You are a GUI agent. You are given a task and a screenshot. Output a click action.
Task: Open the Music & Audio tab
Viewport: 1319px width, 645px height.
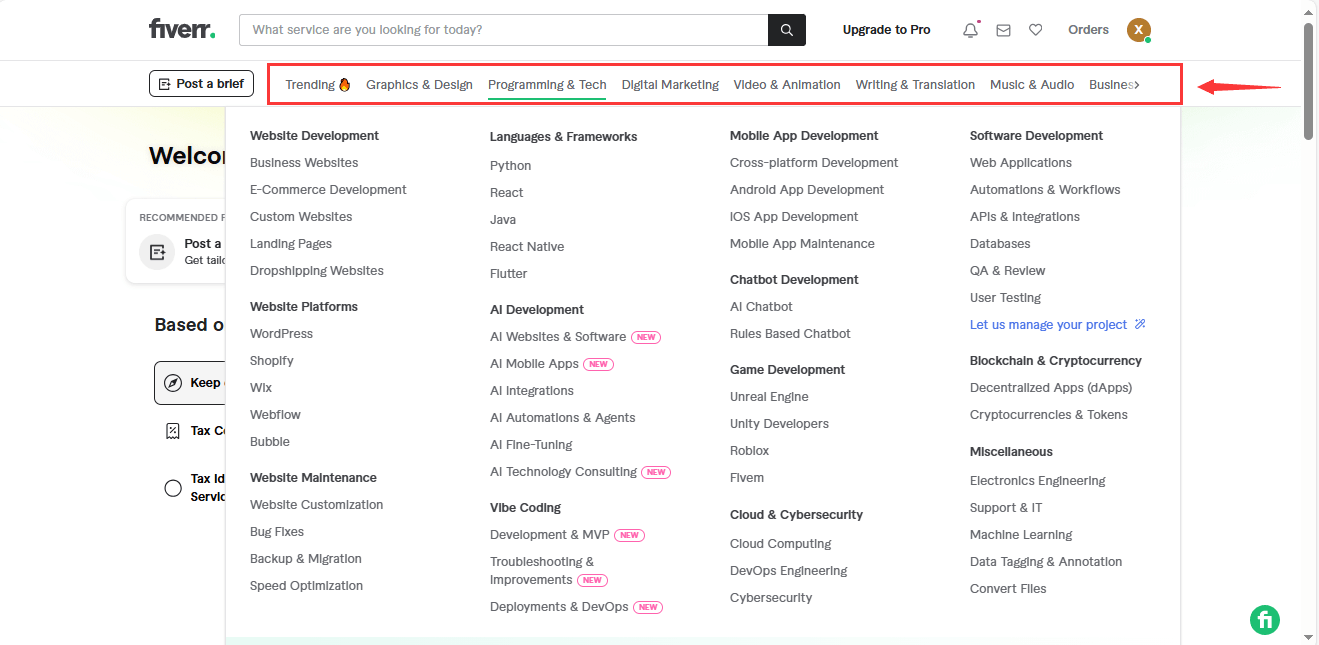(x=1032, y=85)
